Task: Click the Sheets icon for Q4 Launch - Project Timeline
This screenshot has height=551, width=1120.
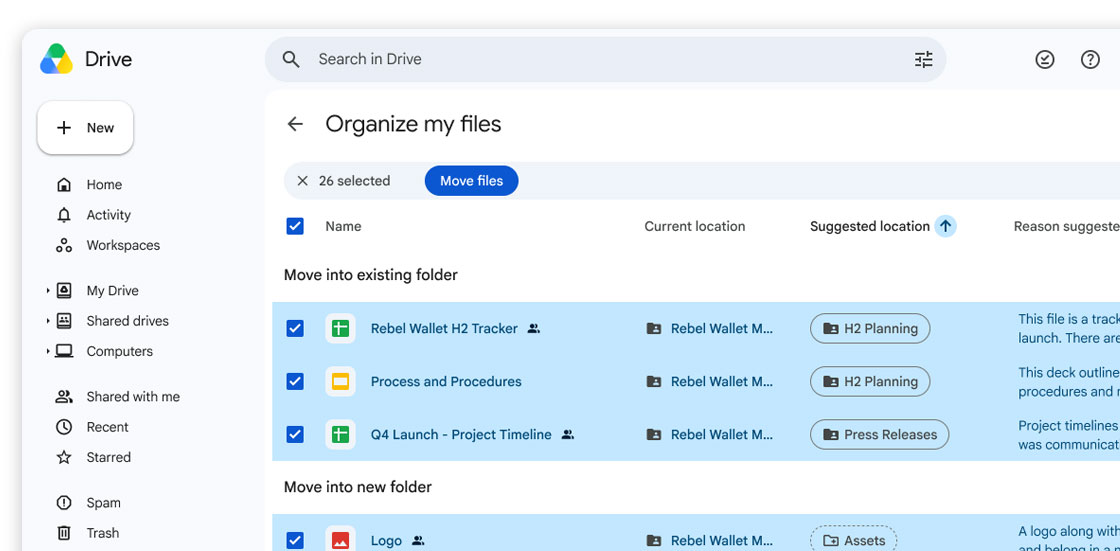Action: click(341, 435)
